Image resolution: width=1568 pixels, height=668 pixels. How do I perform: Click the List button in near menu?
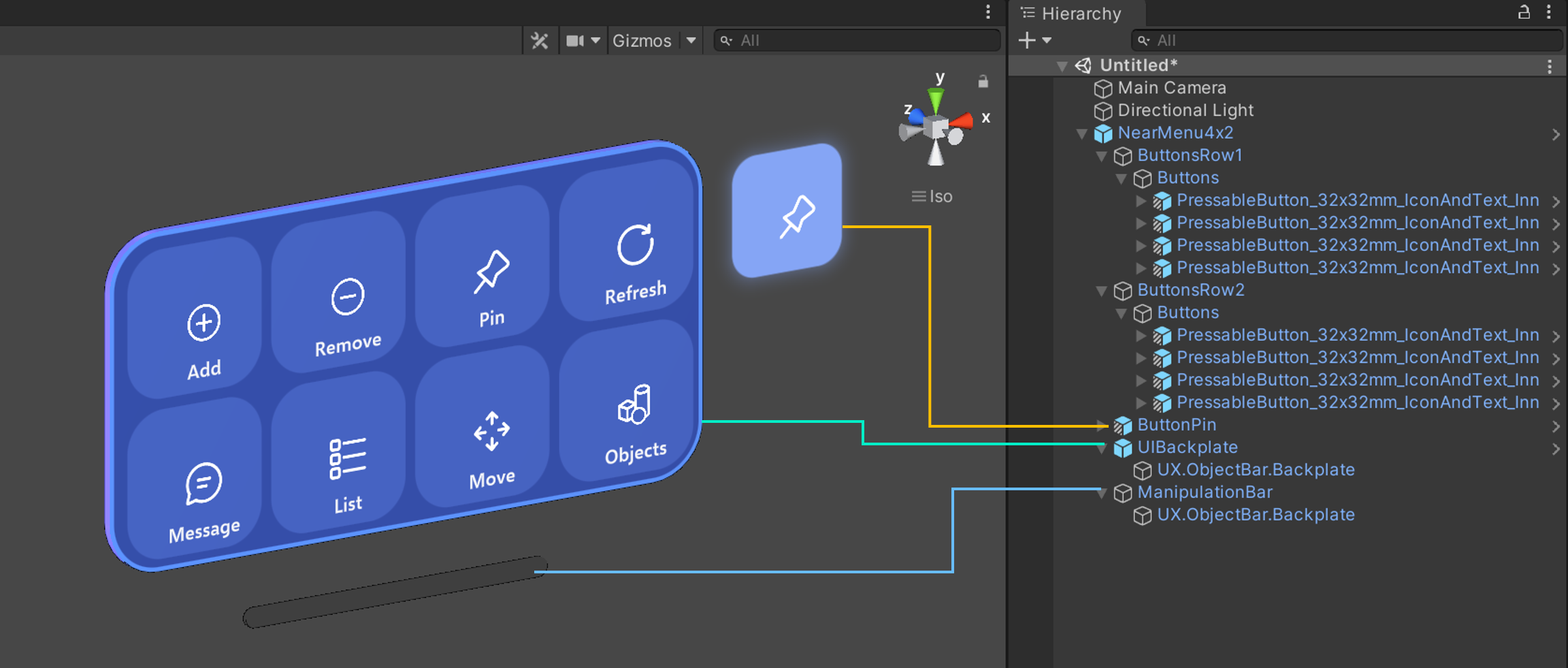click(339, 453)
